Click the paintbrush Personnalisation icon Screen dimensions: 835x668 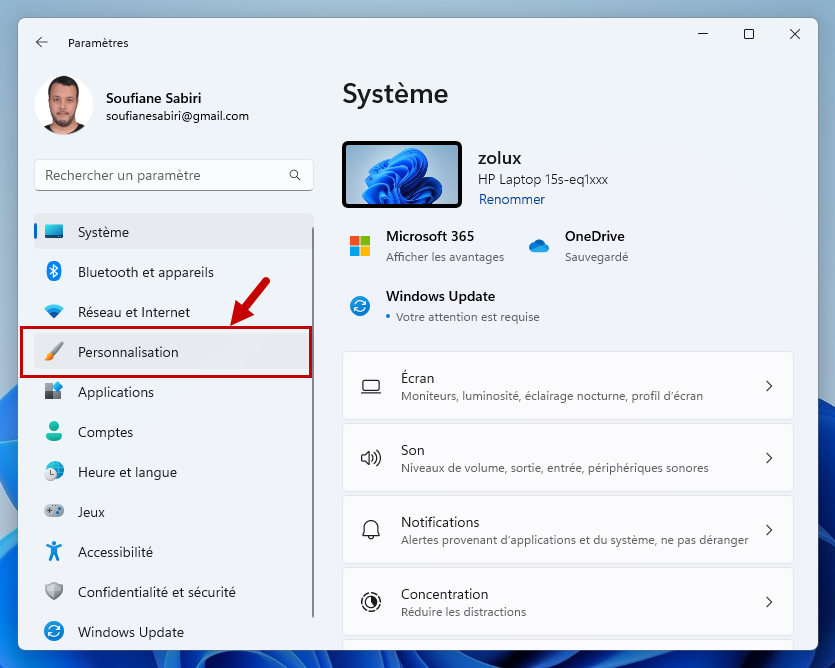[54, 352]
